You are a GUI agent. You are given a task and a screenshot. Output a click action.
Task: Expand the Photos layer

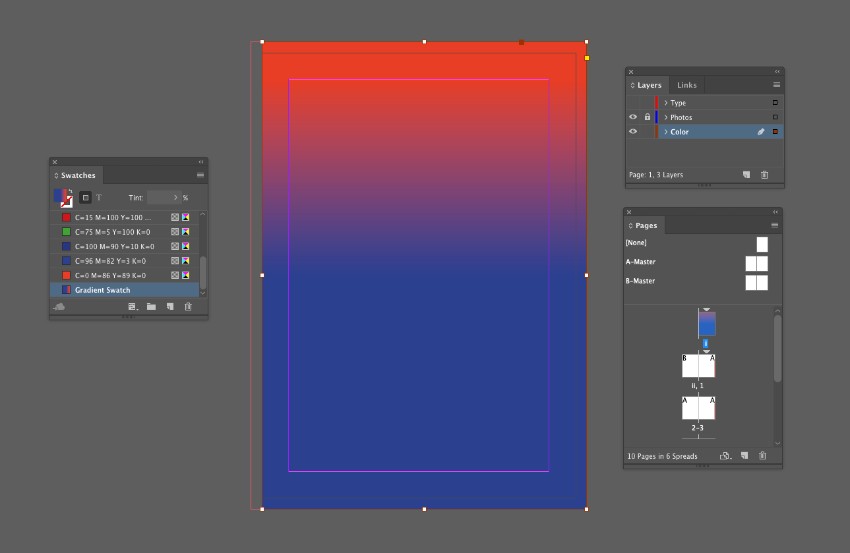click(x=666, y=117)
